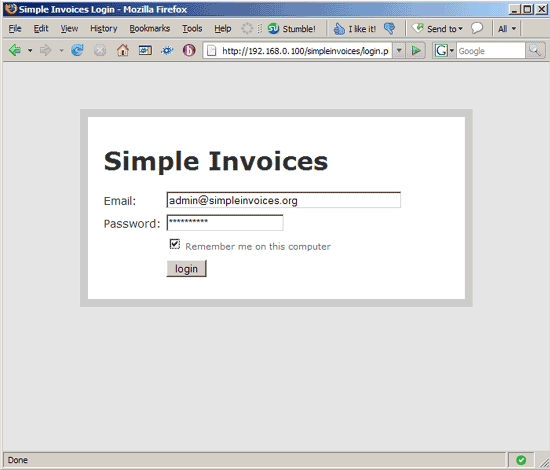Click the Password: label
Viewport: 550px width, 470px height.
point(132,223)
